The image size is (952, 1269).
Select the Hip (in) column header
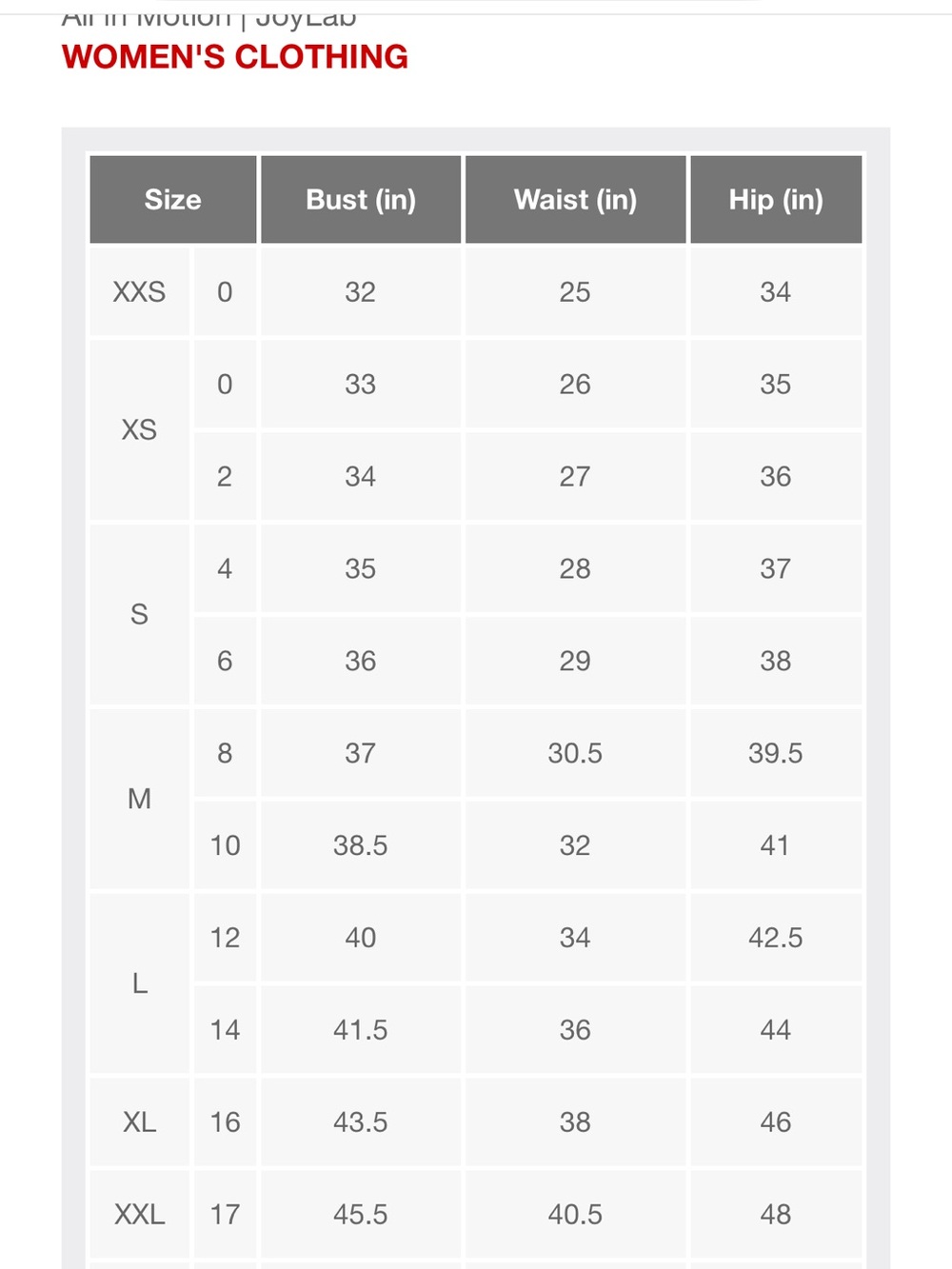point(776,200)
